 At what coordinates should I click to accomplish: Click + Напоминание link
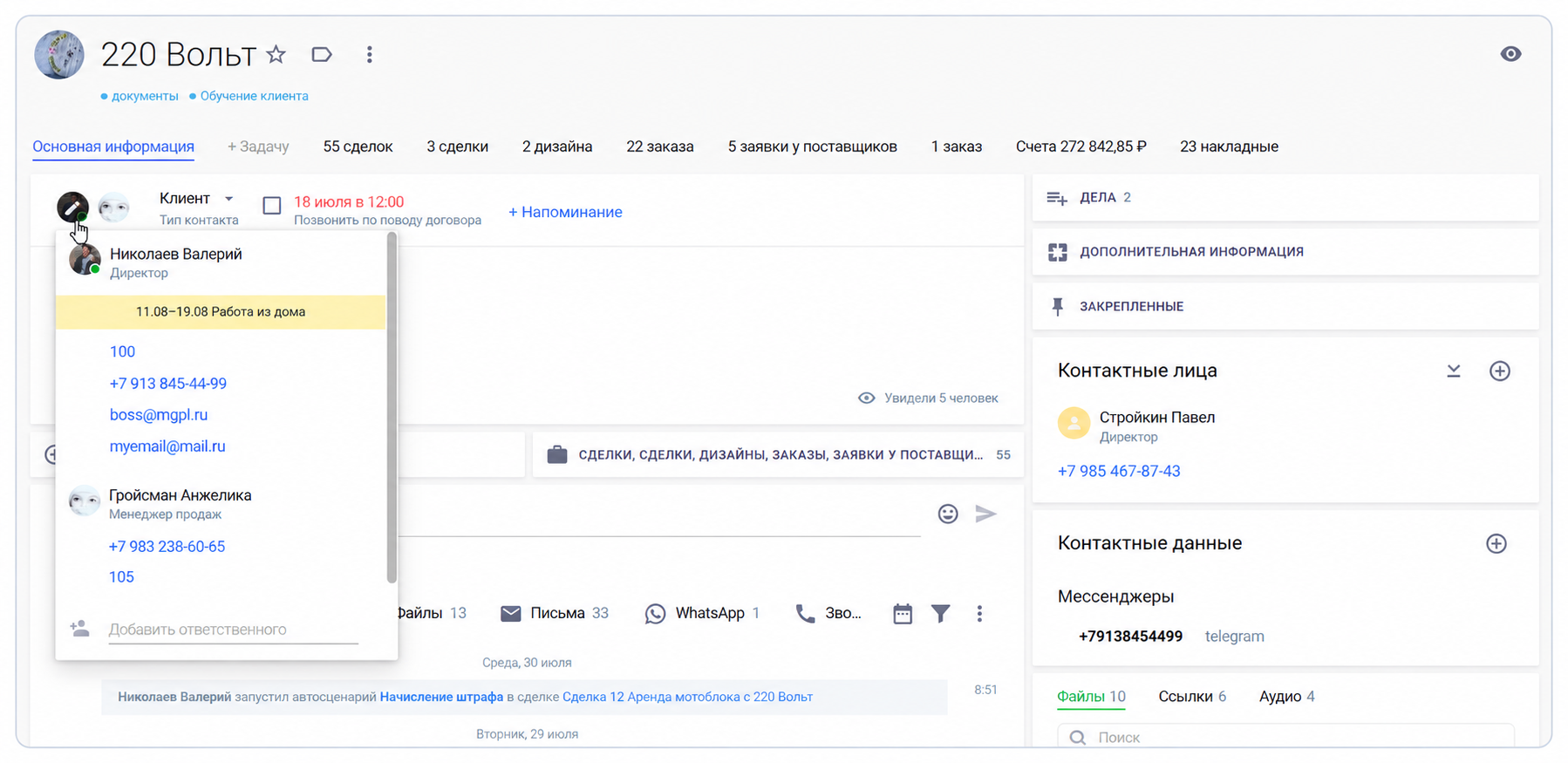pyautogui.click(x=565, y=212)
